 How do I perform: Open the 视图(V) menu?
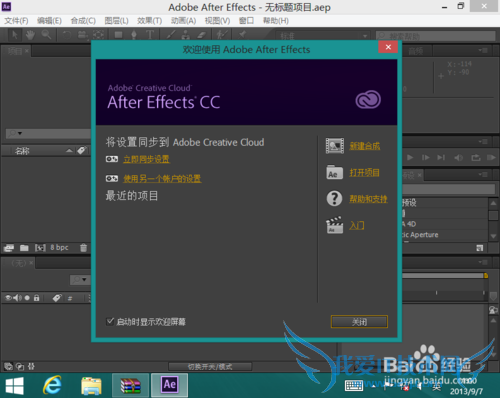point(217,21)
